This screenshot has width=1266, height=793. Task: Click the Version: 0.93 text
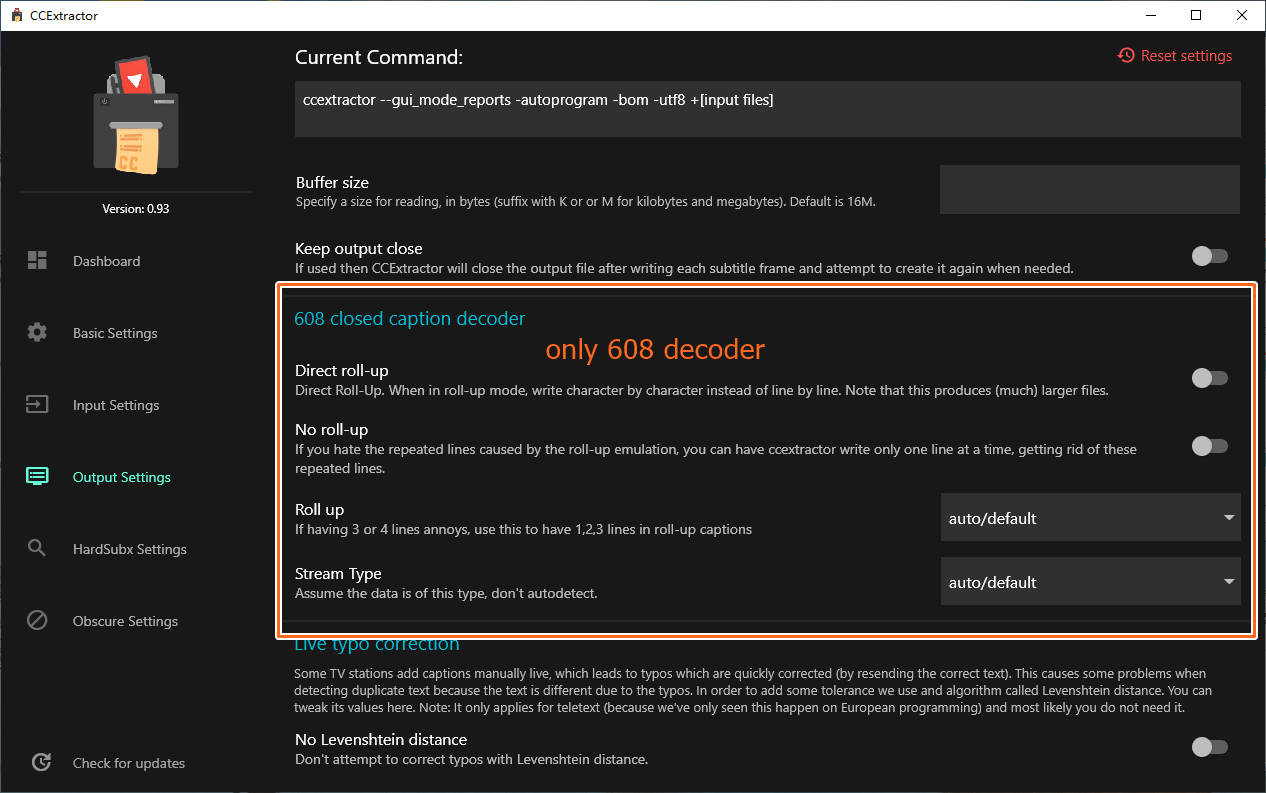pyautogui.click(x=135, y=209)
